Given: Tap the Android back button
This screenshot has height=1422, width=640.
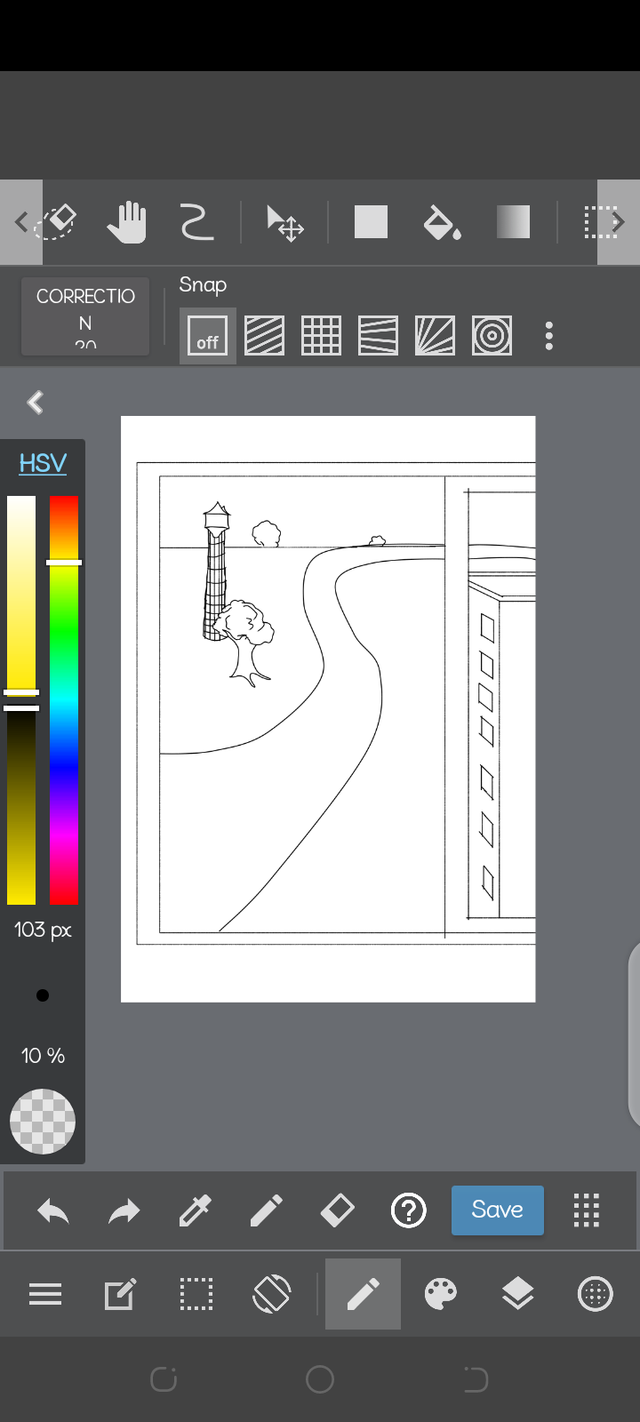Looking at the screenshot, I should coord(476,1380).
